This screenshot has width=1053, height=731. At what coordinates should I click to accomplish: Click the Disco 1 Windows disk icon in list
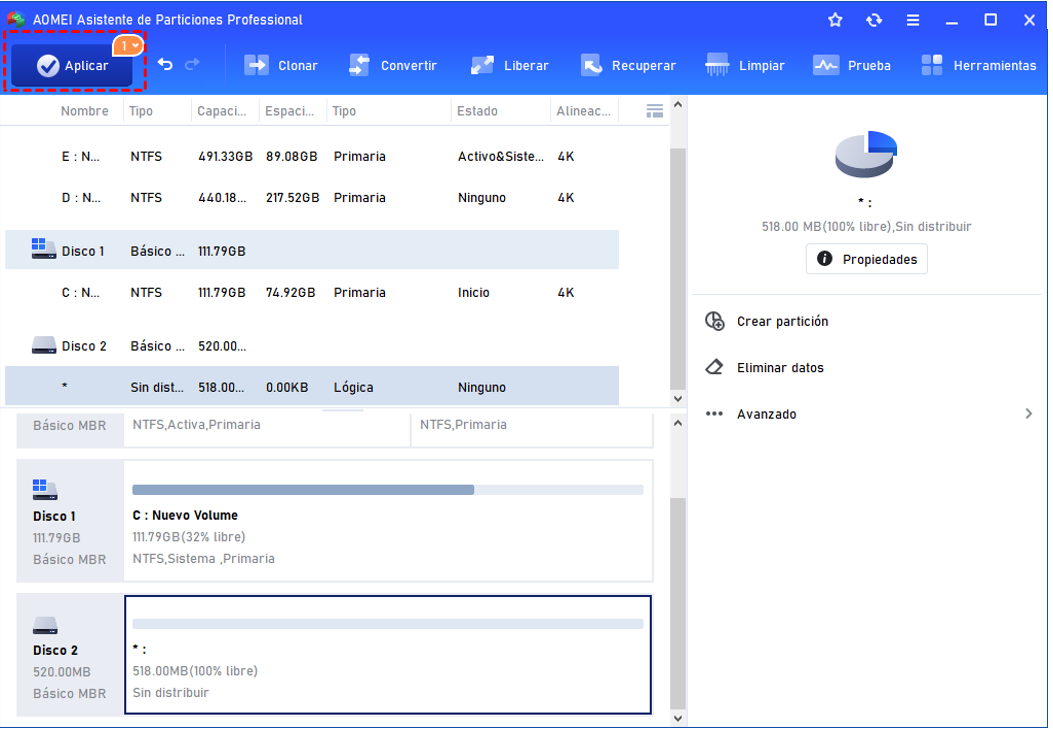pyautogui.click(x=44, y=248)
